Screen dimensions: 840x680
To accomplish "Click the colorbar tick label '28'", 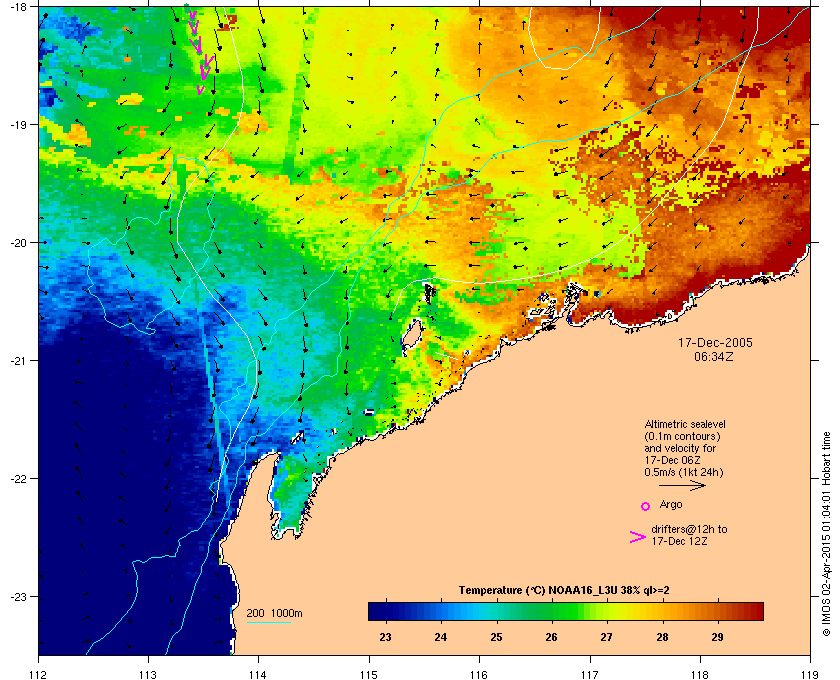I will coord(662,637).
